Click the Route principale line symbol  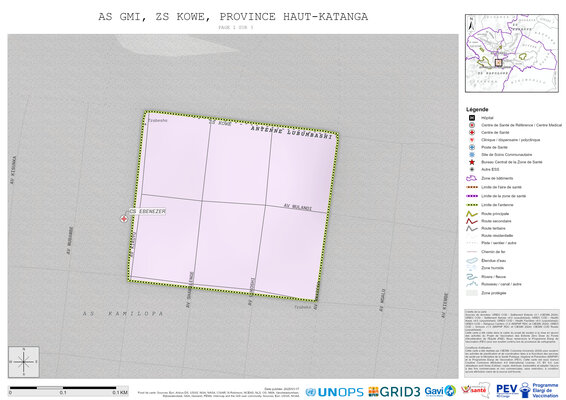coord(471,214)
